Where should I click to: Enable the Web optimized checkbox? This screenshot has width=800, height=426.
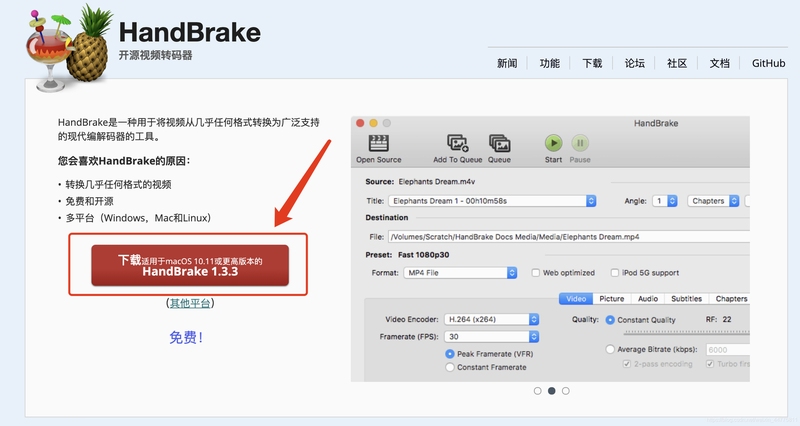click(536, 273)
